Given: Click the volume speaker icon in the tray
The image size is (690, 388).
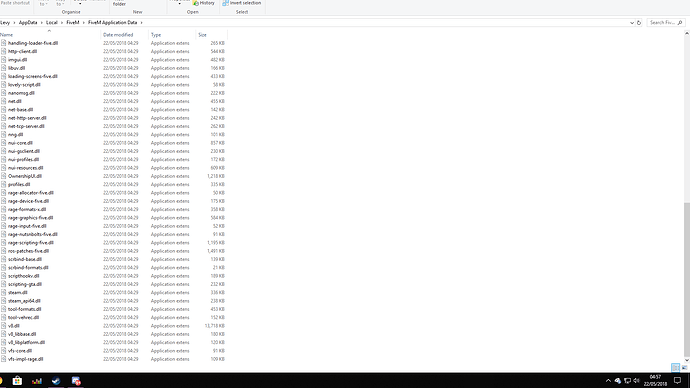Looking at the screenshot, I should click(x=636, y=381).
